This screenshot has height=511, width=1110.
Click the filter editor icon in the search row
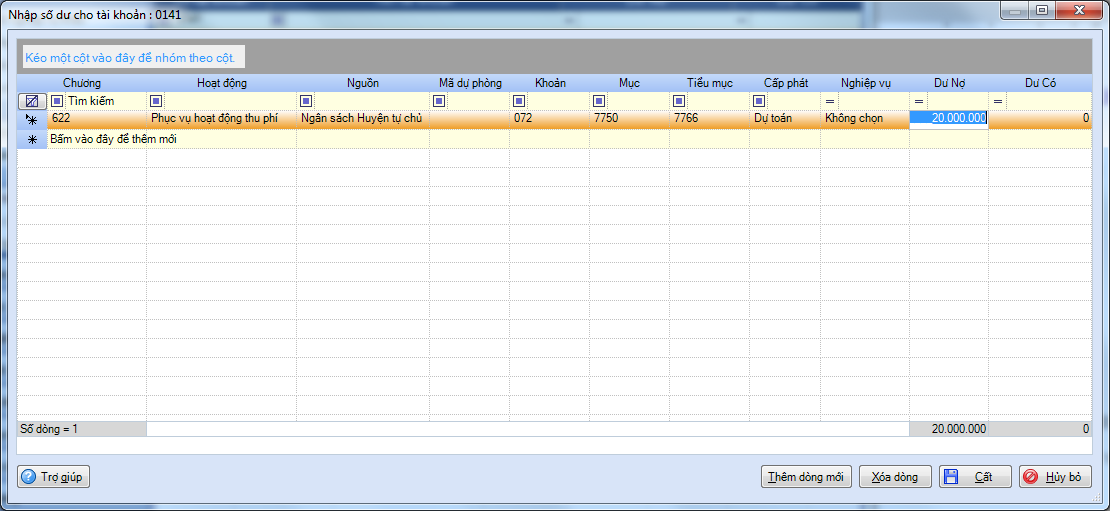pos(32,101)
